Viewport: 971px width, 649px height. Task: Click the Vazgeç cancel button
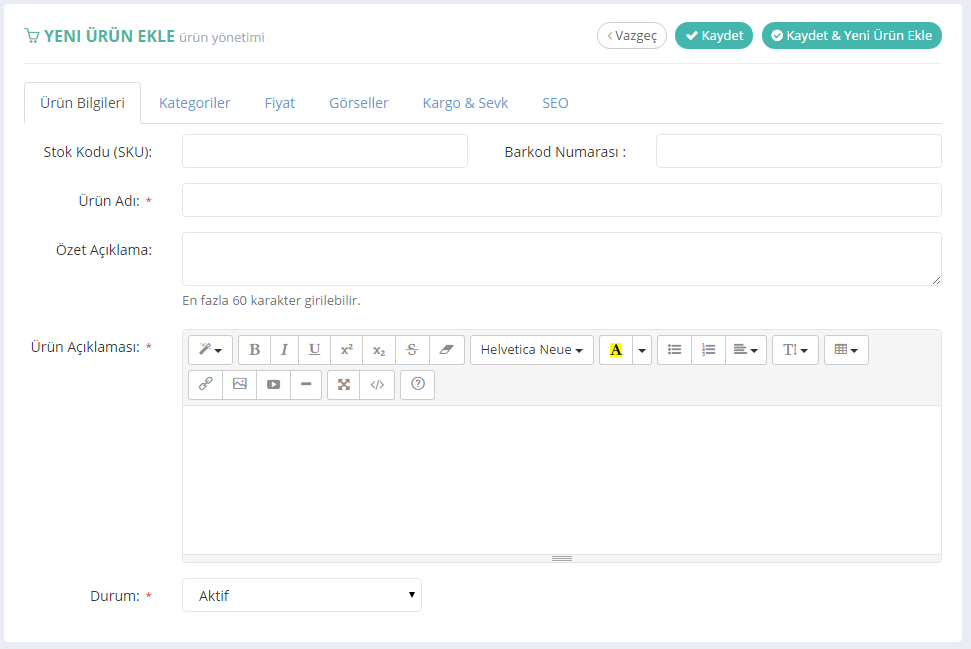click(x=632, y=36)
